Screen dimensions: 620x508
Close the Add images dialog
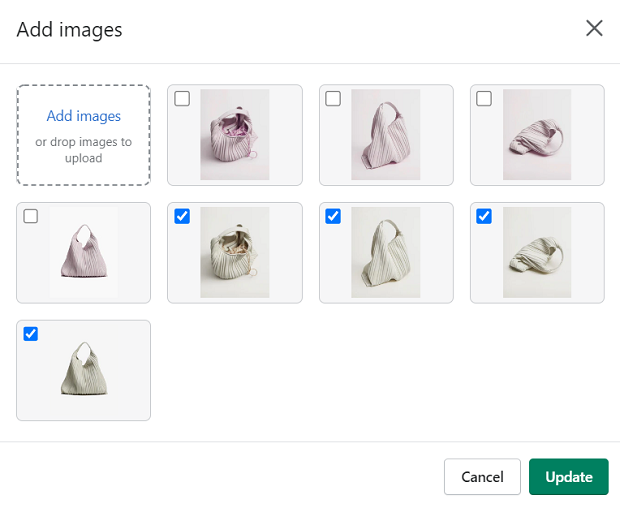[594, 28]
